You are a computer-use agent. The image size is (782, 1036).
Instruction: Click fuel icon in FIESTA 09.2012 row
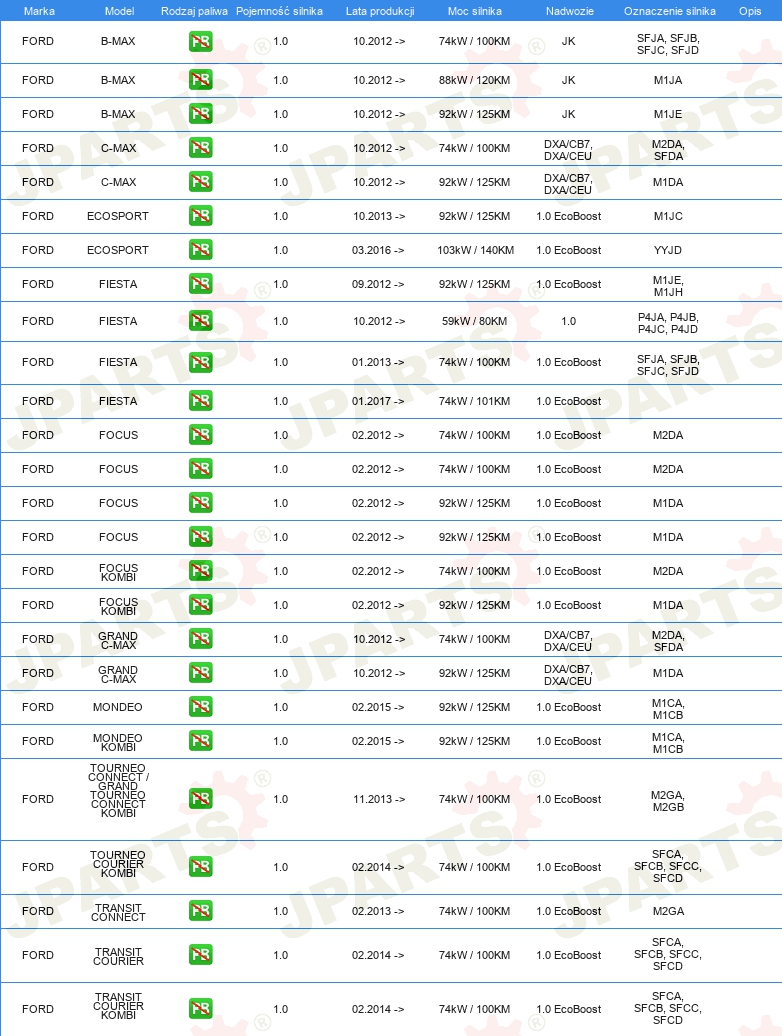pos(201,284)
